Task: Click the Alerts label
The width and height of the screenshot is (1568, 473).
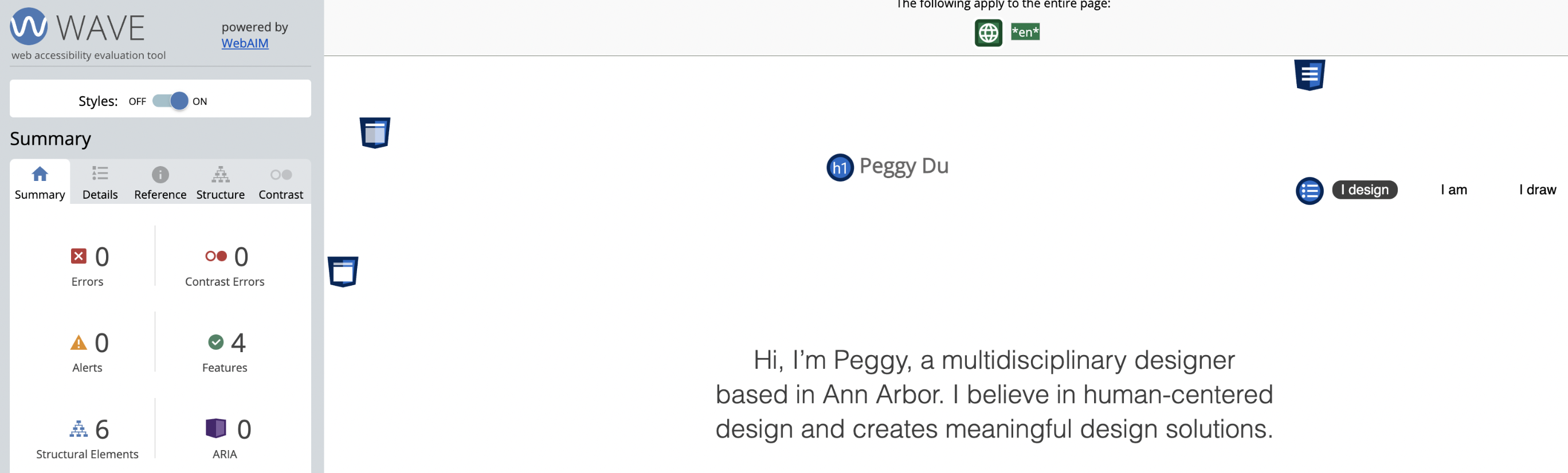Action: click(x=87, y=368)
